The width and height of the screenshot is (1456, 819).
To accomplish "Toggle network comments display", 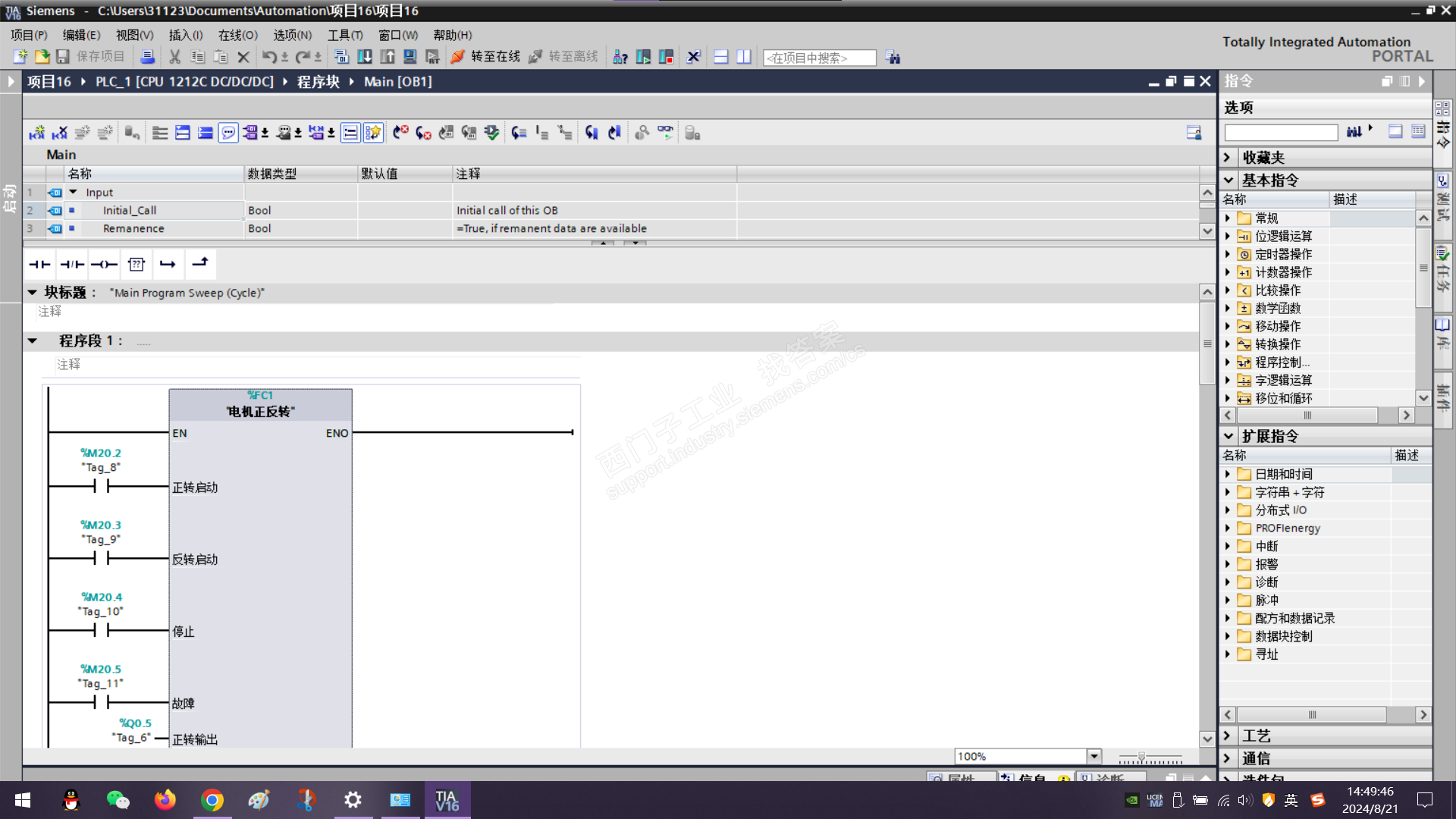I will [x=228, y=133].
